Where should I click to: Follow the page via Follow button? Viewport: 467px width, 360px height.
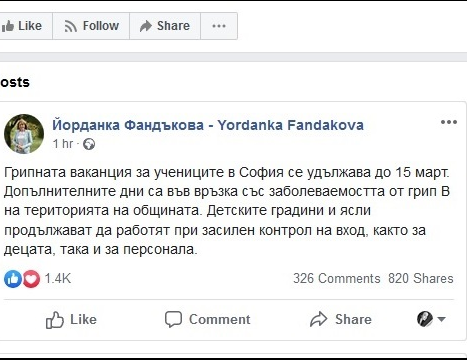[x=91, y=26]
